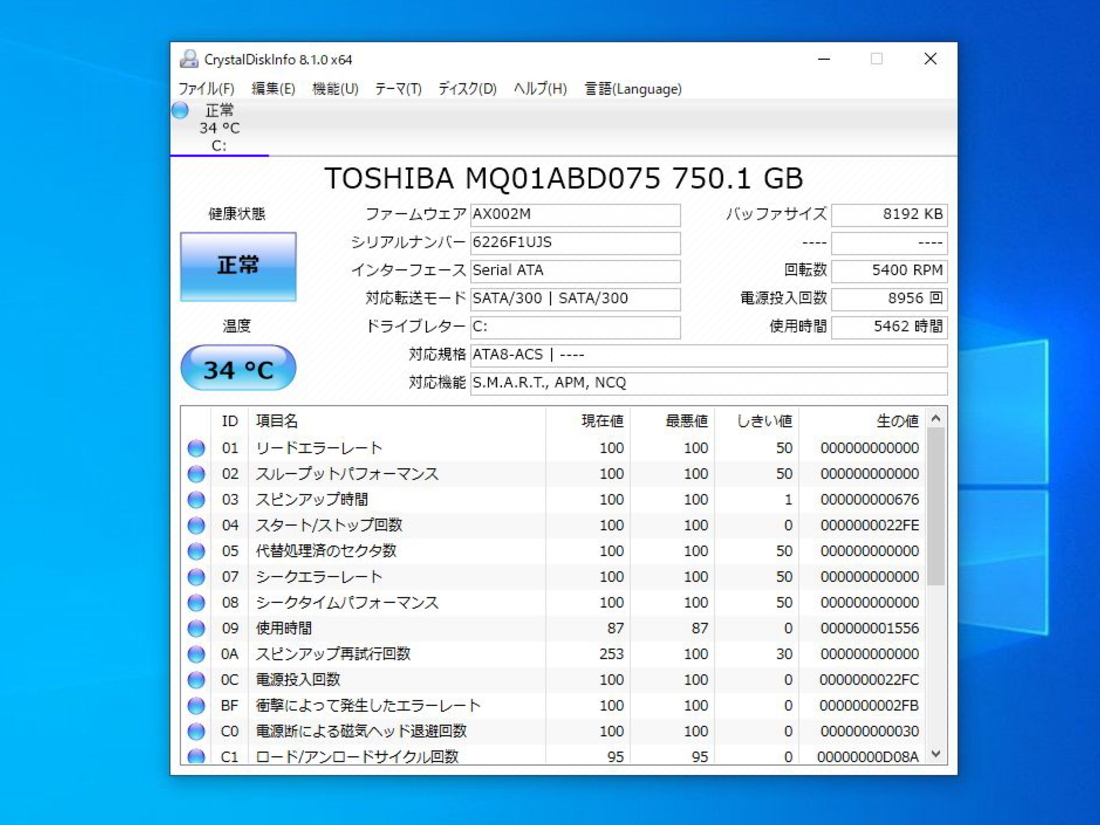This screenshot has height=825, width=1100.
Task: Click the power-on hours field 5462 時間
Action: (889, 327)
